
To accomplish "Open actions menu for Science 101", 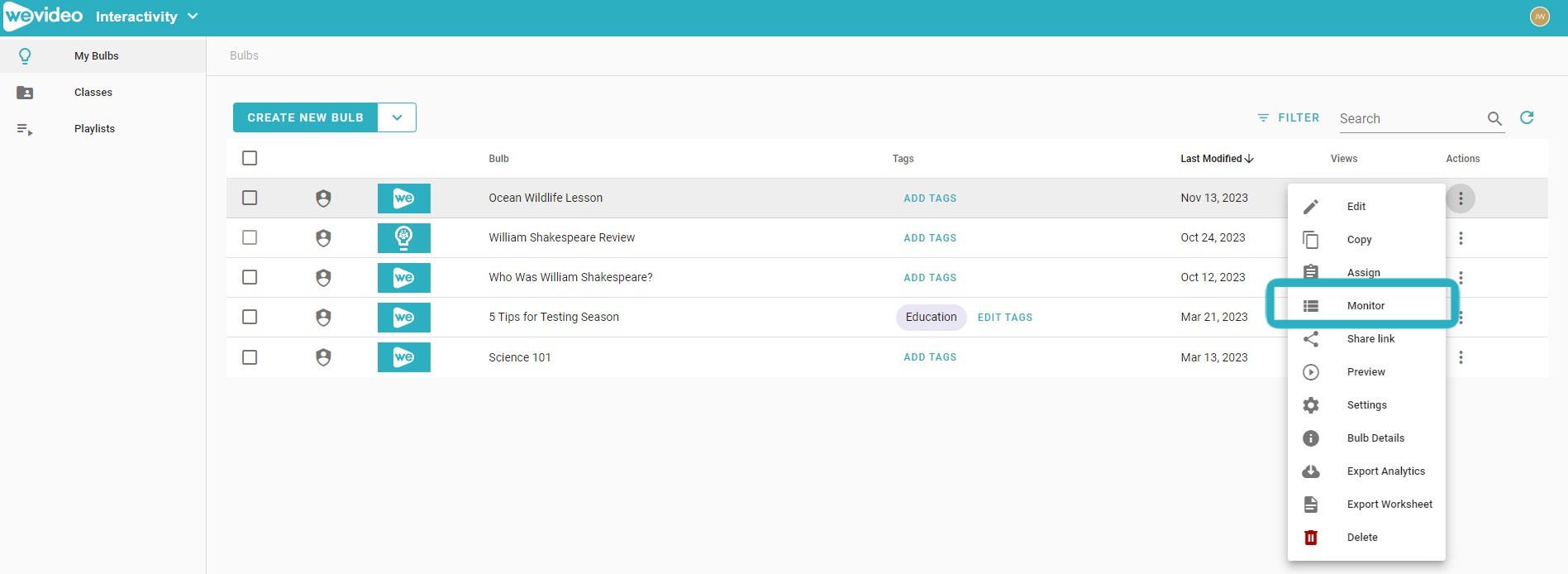I will [x=1461, y=357].
